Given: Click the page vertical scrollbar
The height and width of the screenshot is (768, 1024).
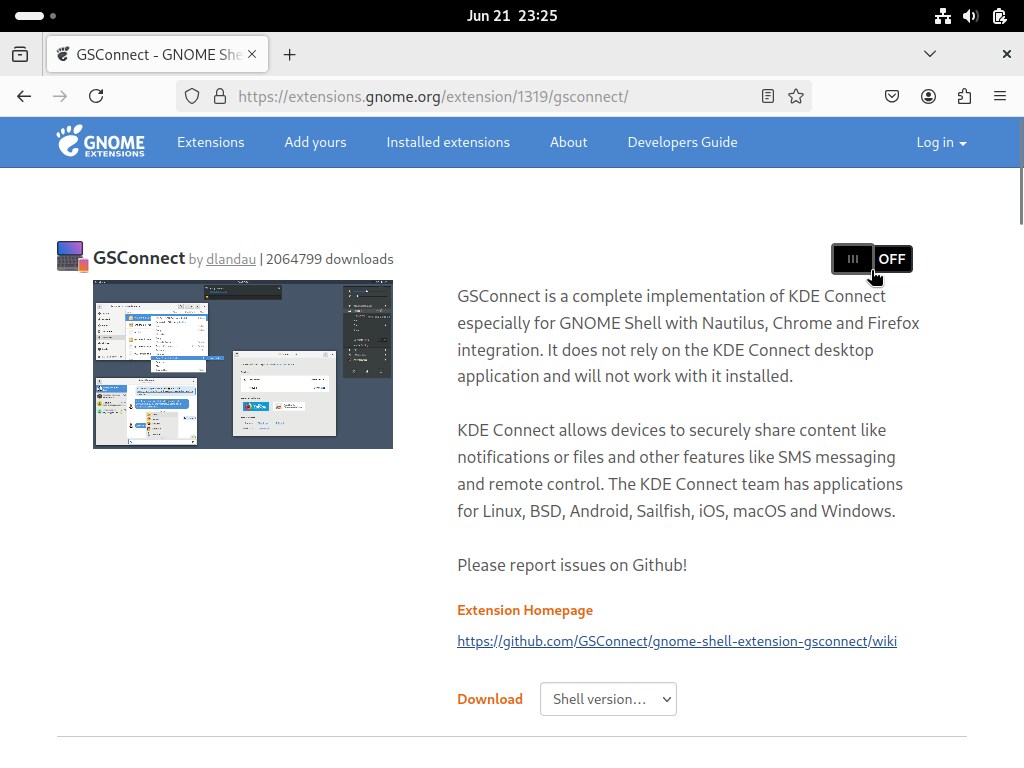Looking at the screenshot, I should 1020,173.
